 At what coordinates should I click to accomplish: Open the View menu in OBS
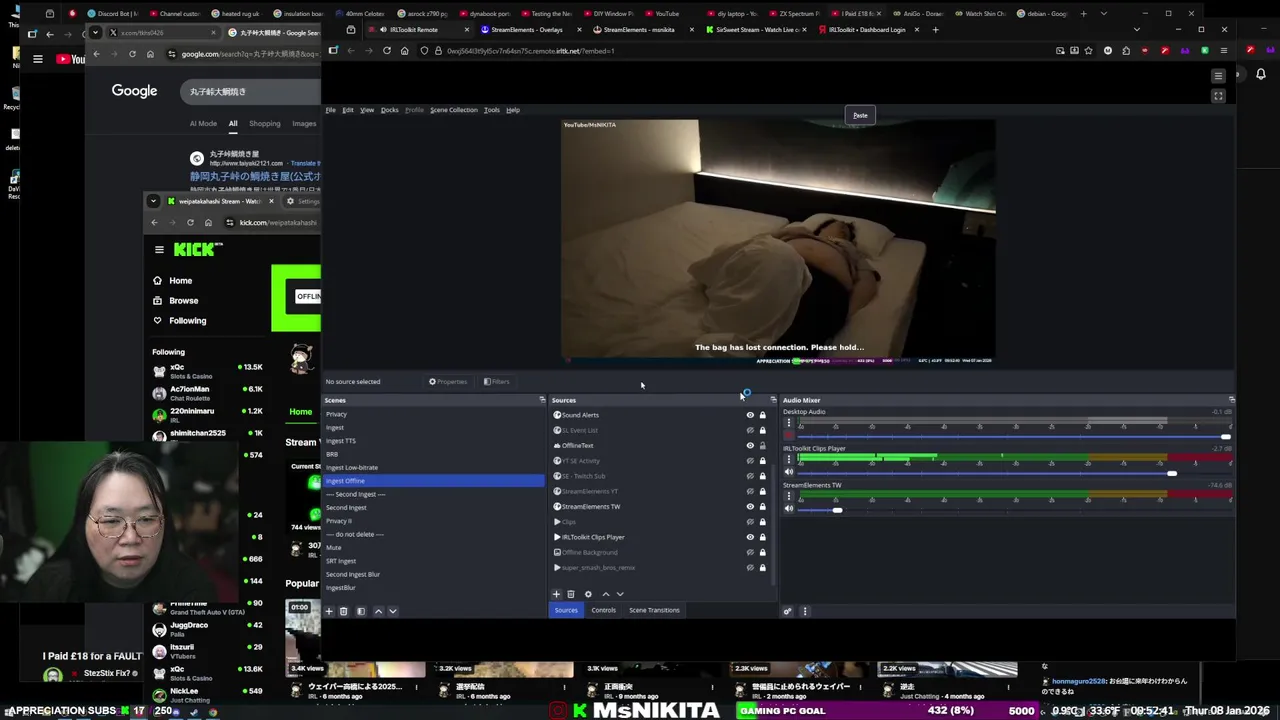[366, 110]
